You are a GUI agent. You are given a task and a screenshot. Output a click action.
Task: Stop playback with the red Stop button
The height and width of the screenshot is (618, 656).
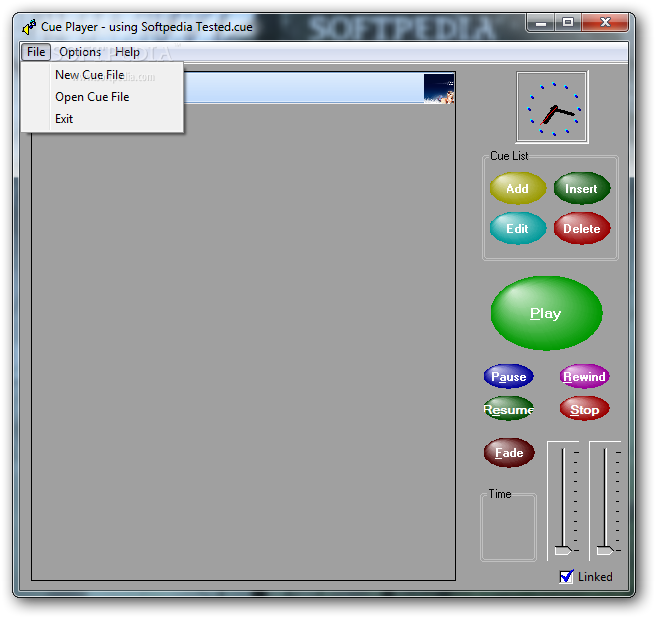click(x=584, y=409)
